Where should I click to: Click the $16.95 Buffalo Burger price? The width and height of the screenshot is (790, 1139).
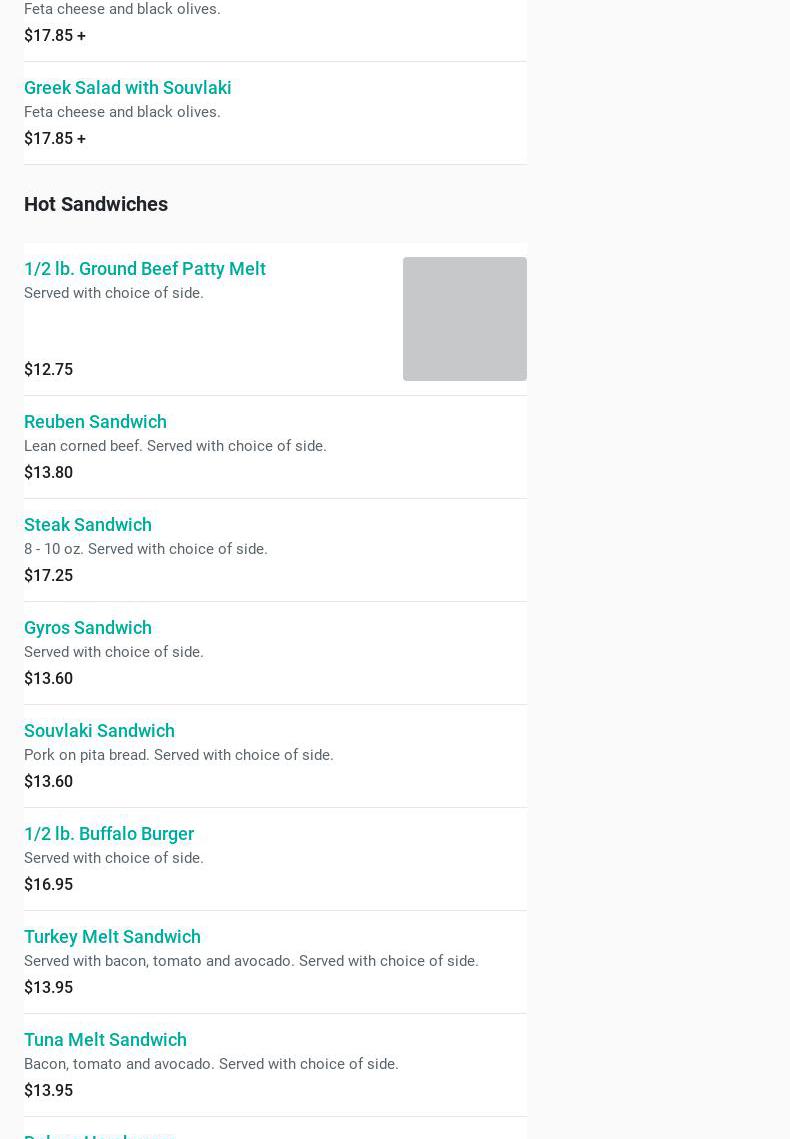coord(48,885)
